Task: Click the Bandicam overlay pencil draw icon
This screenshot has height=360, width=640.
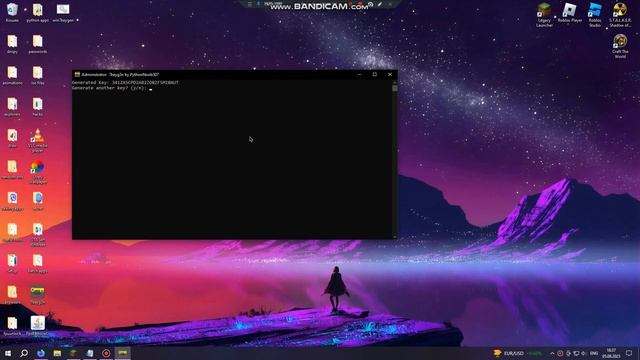Action: 380,4
